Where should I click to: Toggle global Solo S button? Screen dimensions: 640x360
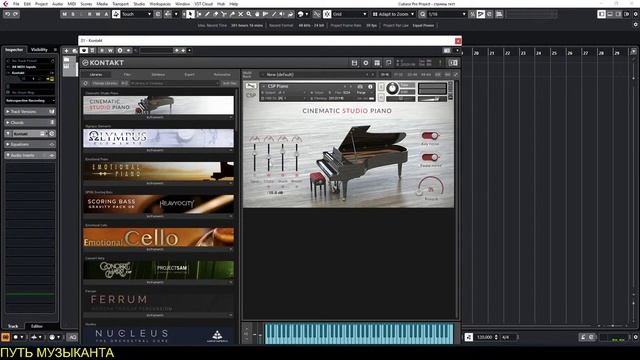coord(73,14)
